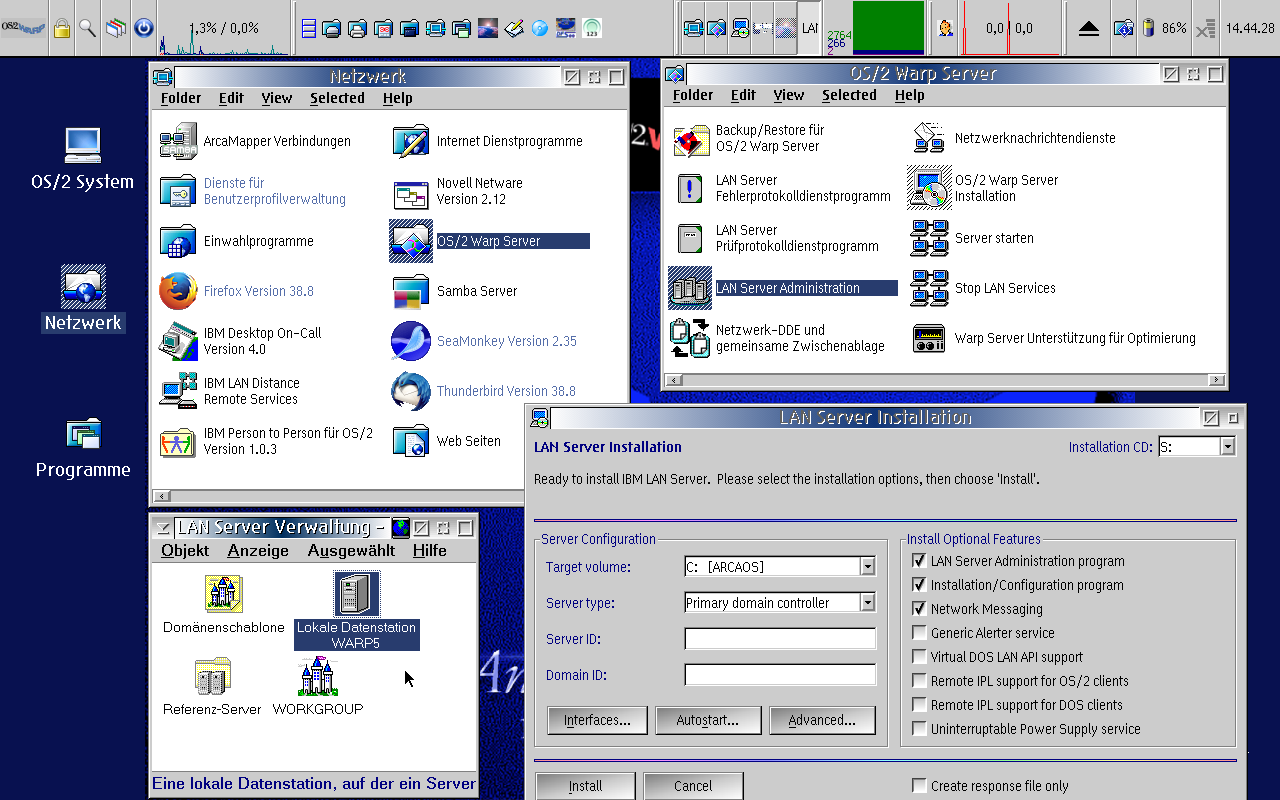Click the OS/2 System desktop icon
The height and width of the screenshot is (800, 1280).
[x=83, y=145]
